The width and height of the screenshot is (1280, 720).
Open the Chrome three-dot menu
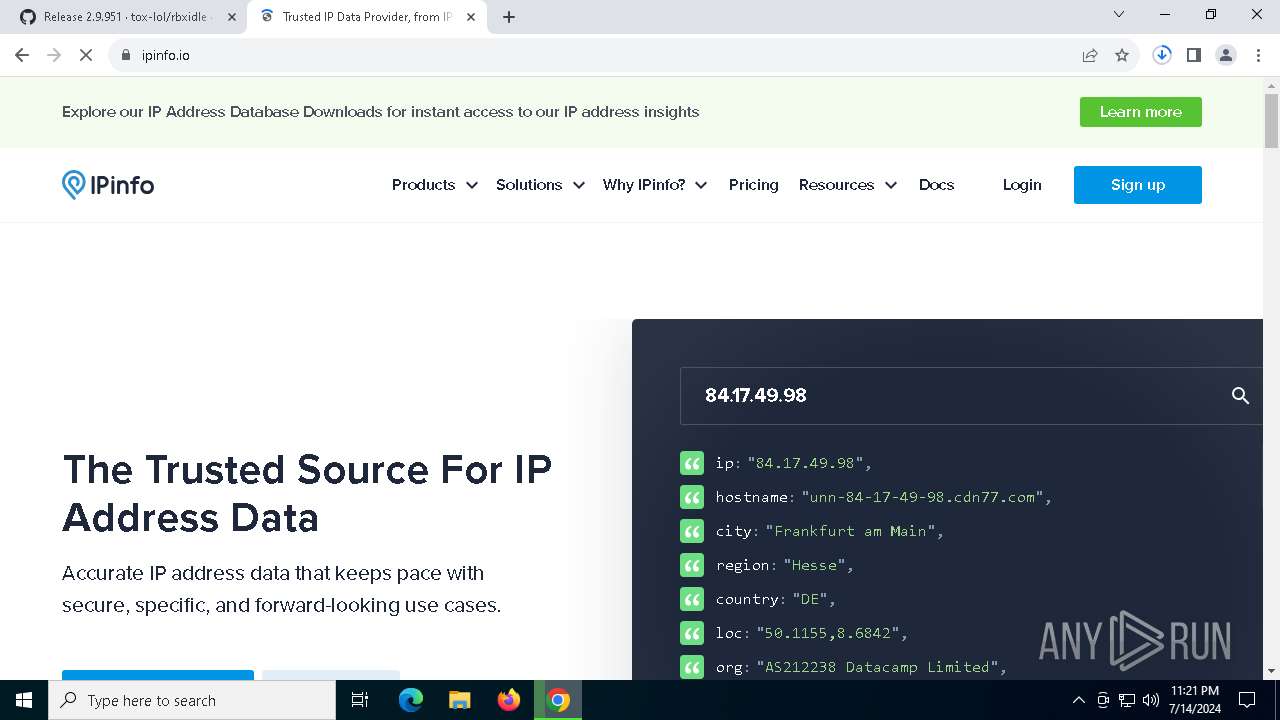[1258, 55]
